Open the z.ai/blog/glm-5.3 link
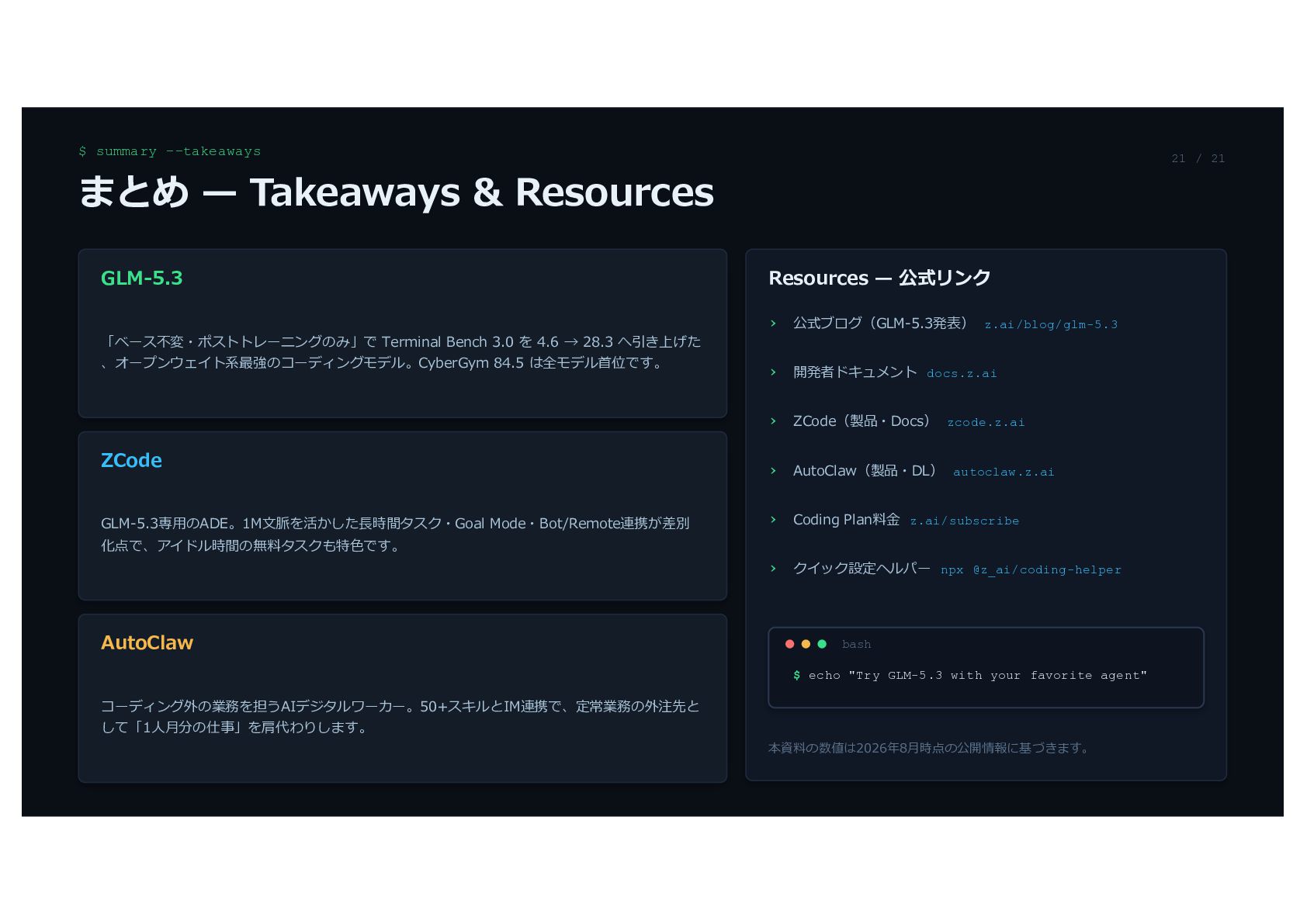 coord(1051,324)
